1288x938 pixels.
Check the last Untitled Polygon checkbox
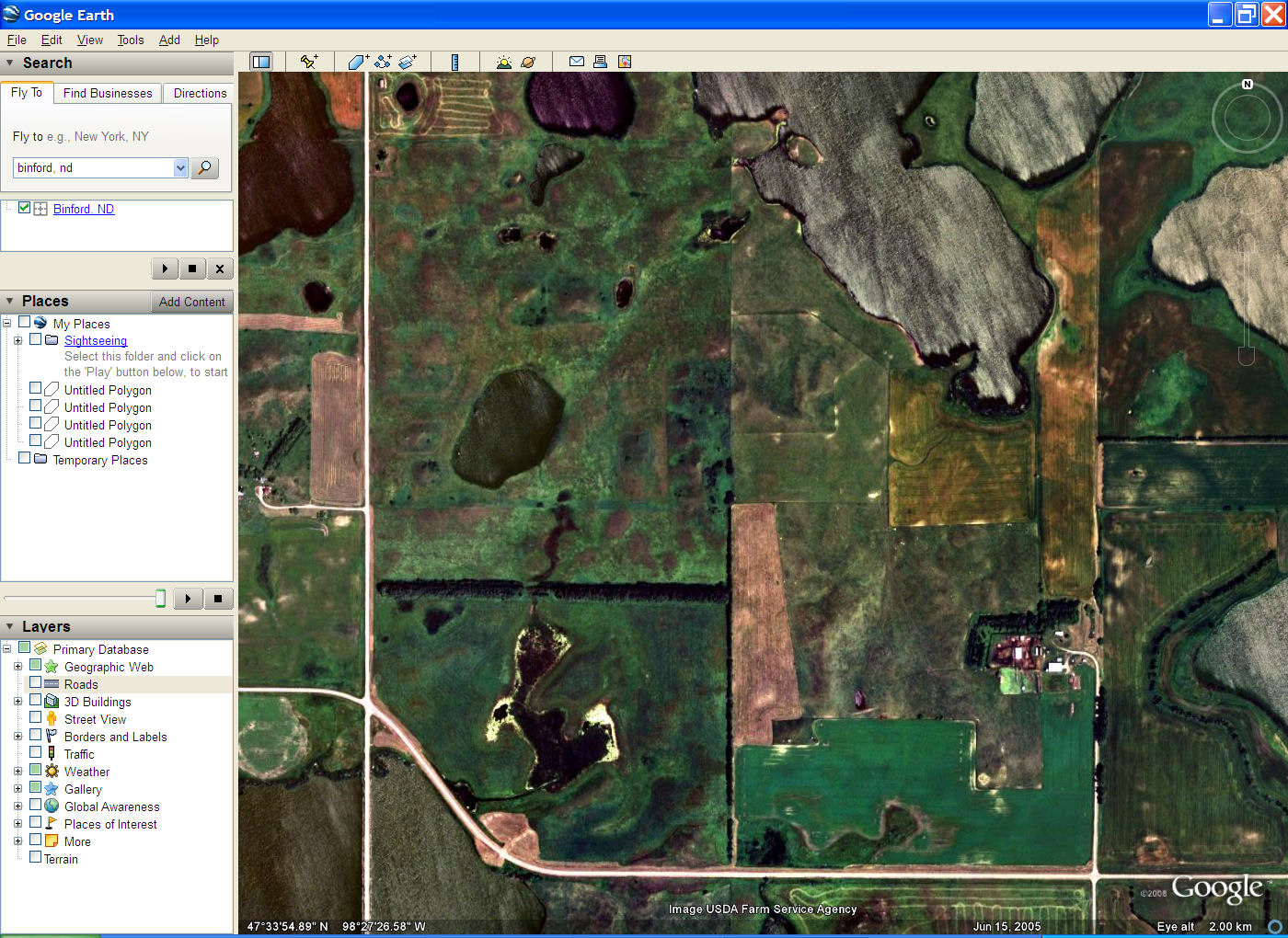[x=35, y=440]
